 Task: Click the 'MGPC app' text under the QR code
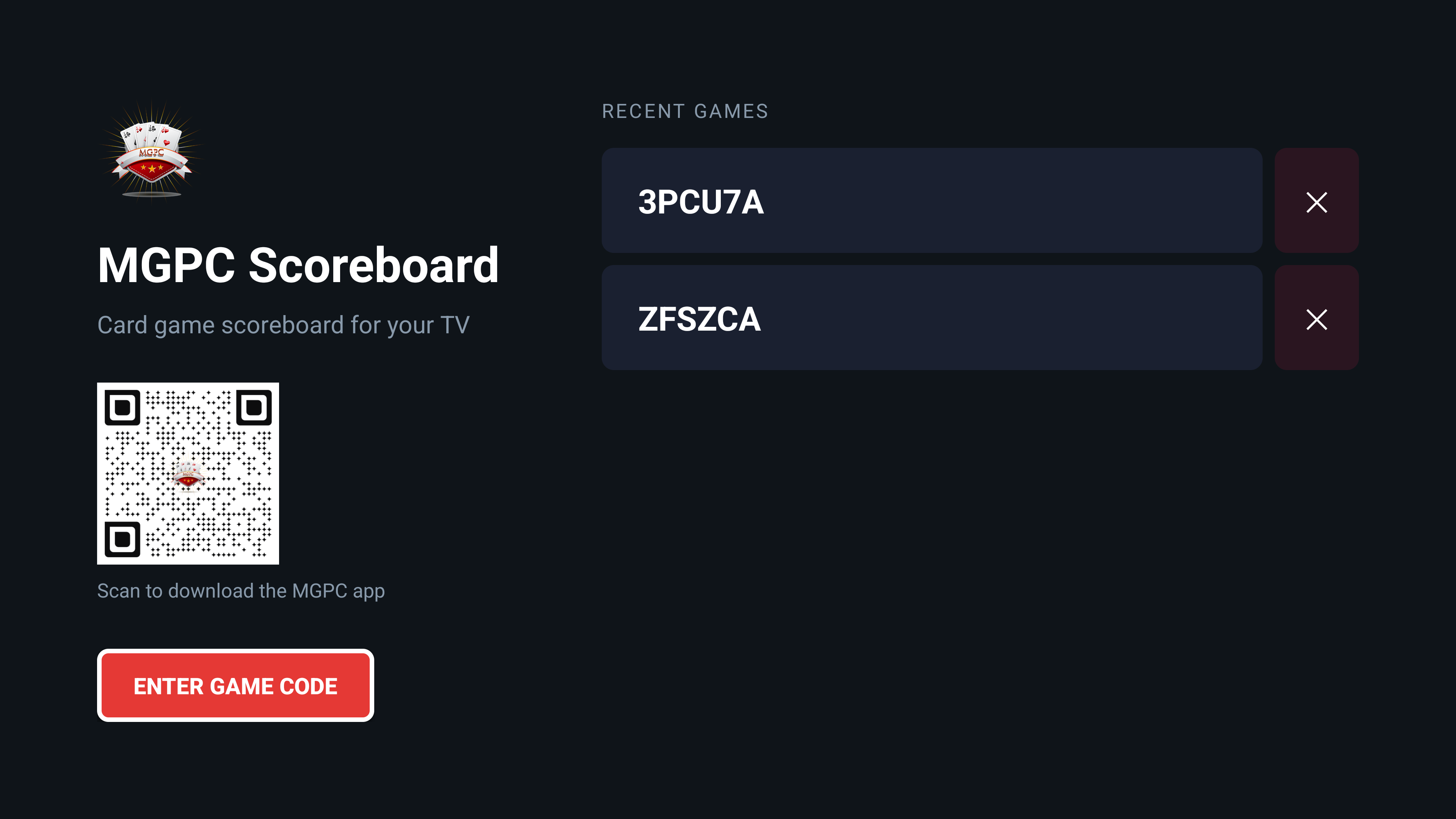click(338, 591)
